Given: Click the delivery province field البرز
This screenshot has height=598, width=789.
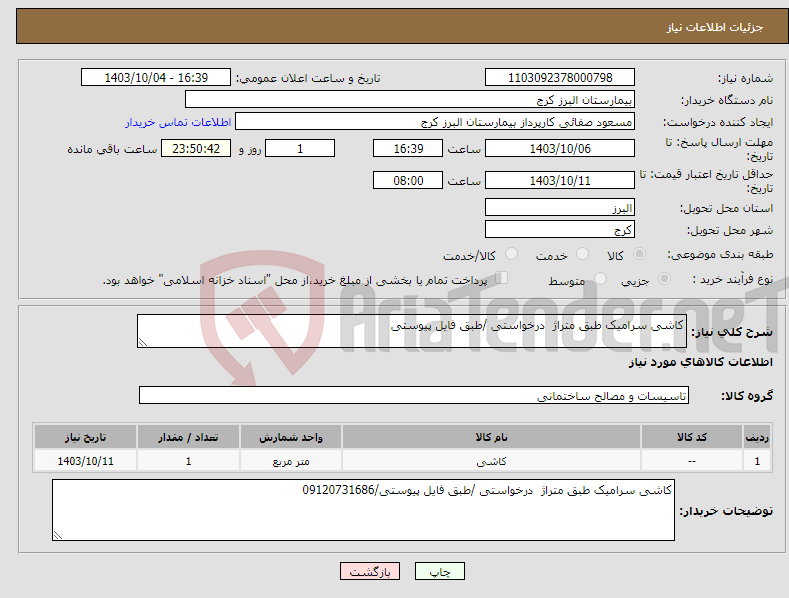Looking at the screenshot, I should pyautogui.click(x=560, y=207).
